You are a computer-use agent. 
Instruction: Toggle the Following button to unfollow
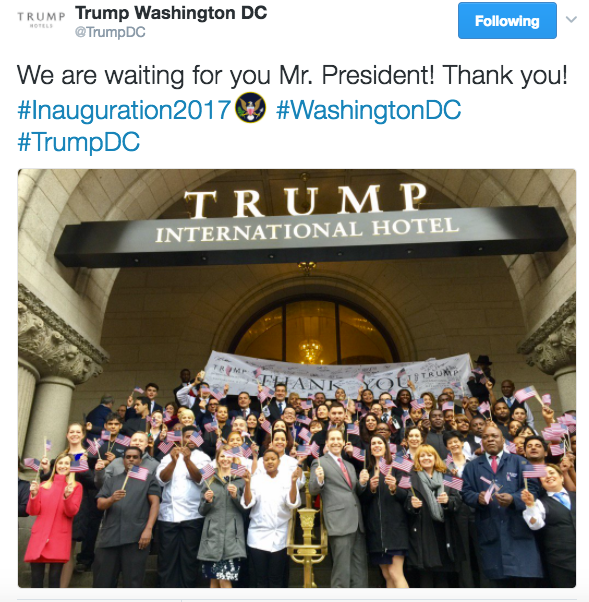507,21
